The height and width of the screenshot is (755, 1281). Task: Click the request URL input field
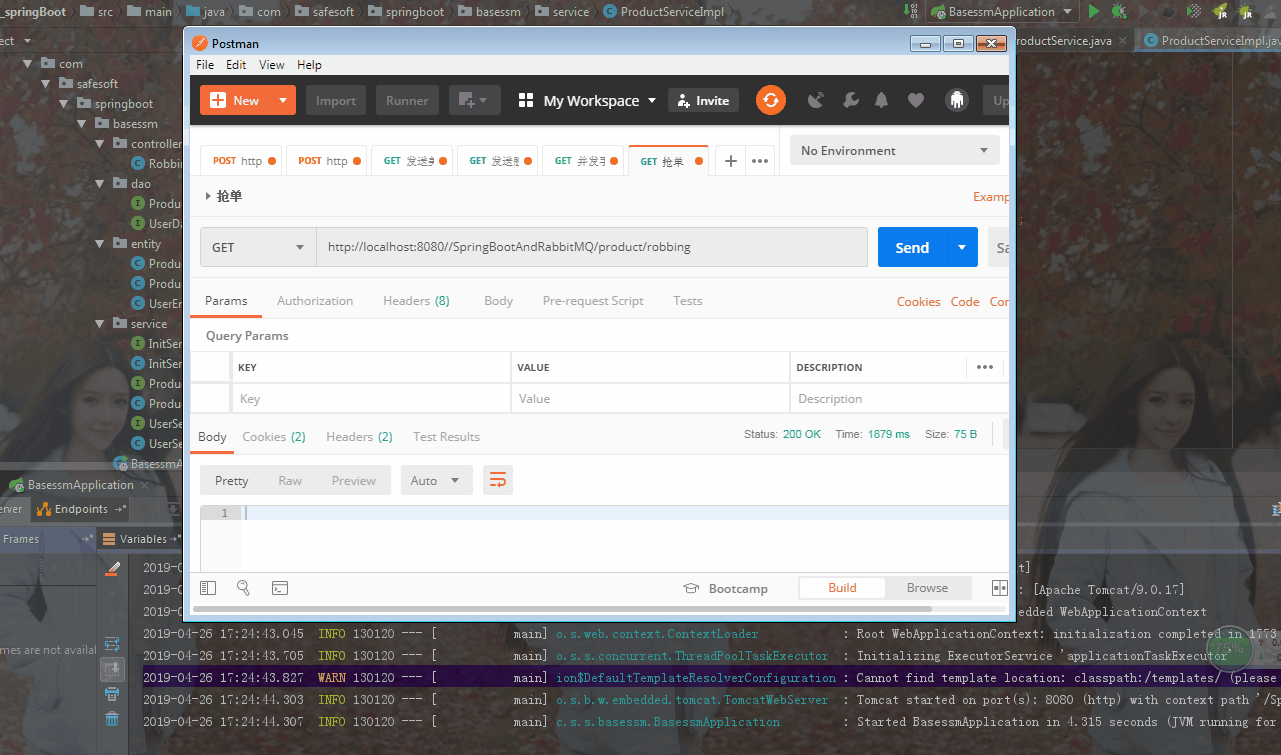592,247
